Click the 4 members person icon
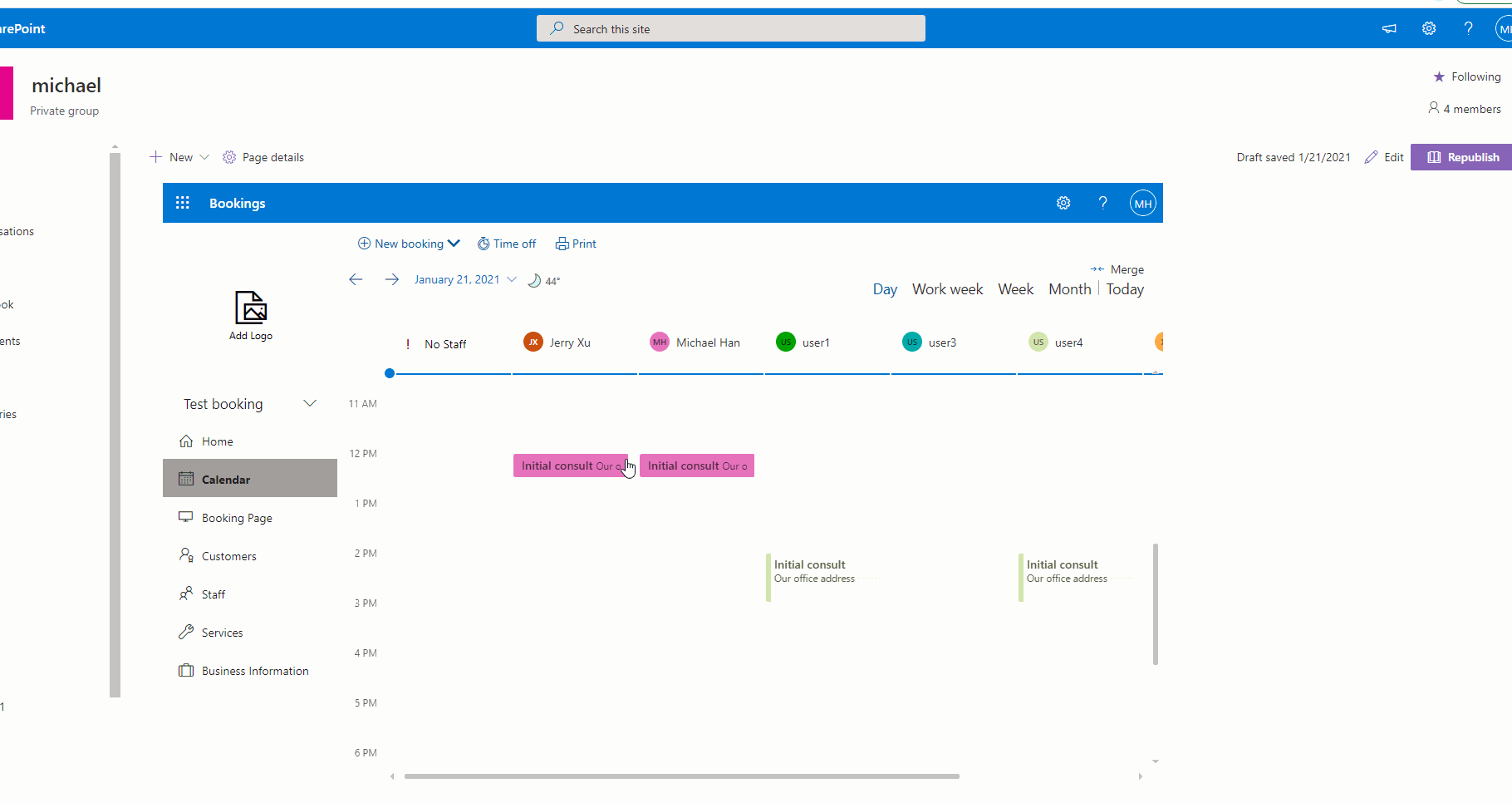The width and height of the screenshot is (1512, 803). point(1433,107)
